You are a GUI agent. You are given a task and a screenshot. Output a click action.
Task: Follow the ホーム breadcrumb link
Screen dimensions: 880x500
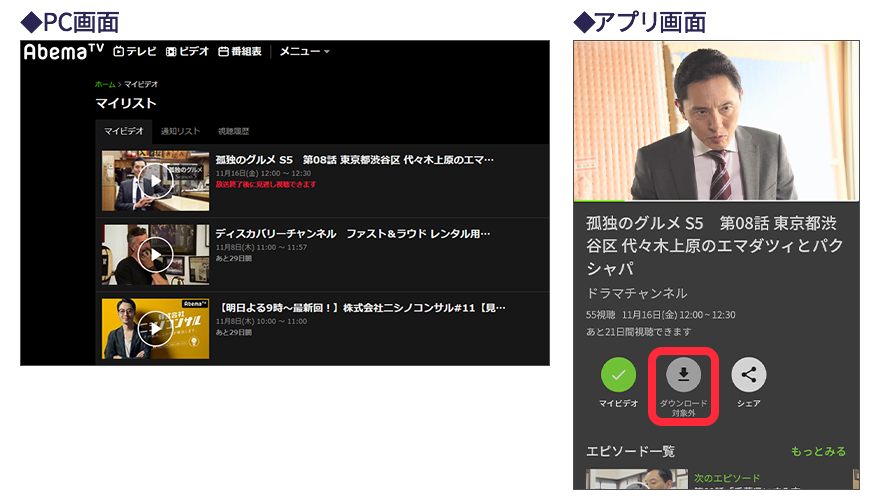105,84
